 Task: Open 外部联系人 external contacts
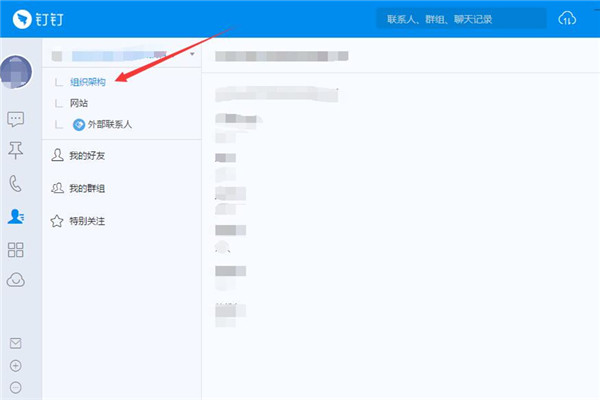click(x=102, y=124)
